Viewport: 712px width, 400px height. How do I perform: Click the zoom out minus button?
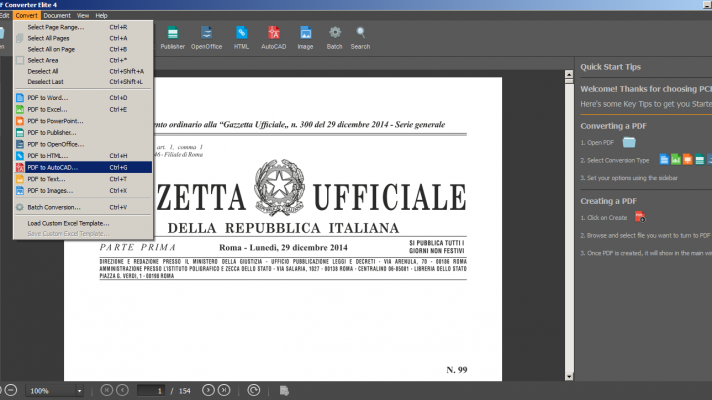[x=10, y=390]
